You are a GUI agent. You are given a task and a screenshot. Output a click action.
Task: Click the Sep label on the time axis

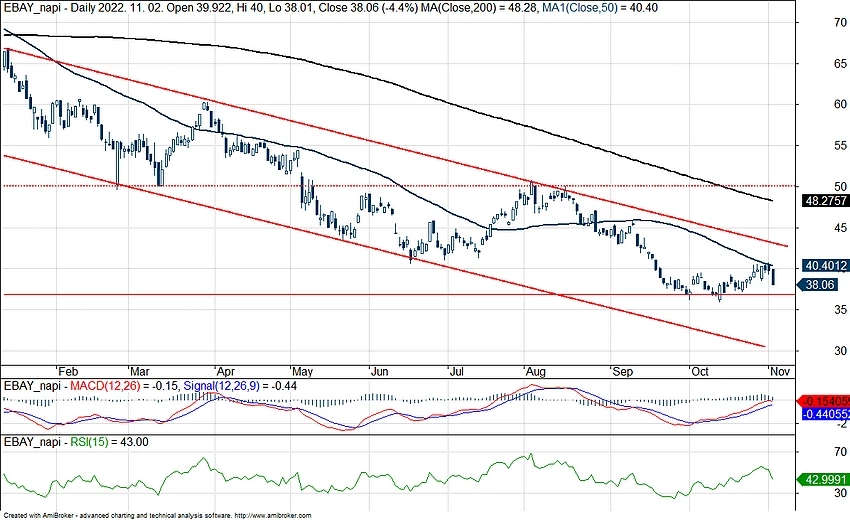(x=622, y=371)
